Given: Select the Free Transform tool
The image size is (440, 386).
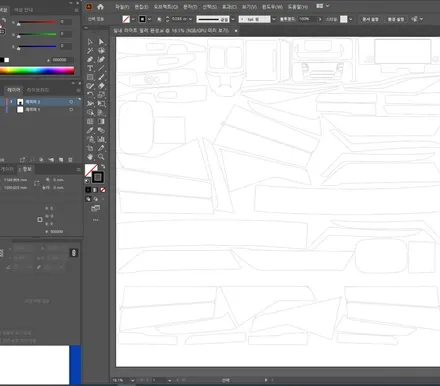Looking at the screenshot, I should click(101, 104).
